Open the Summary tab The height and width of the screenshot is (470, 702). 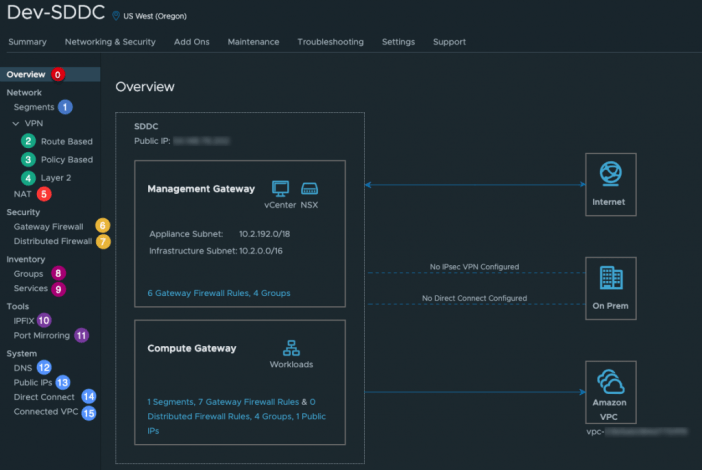27,42
